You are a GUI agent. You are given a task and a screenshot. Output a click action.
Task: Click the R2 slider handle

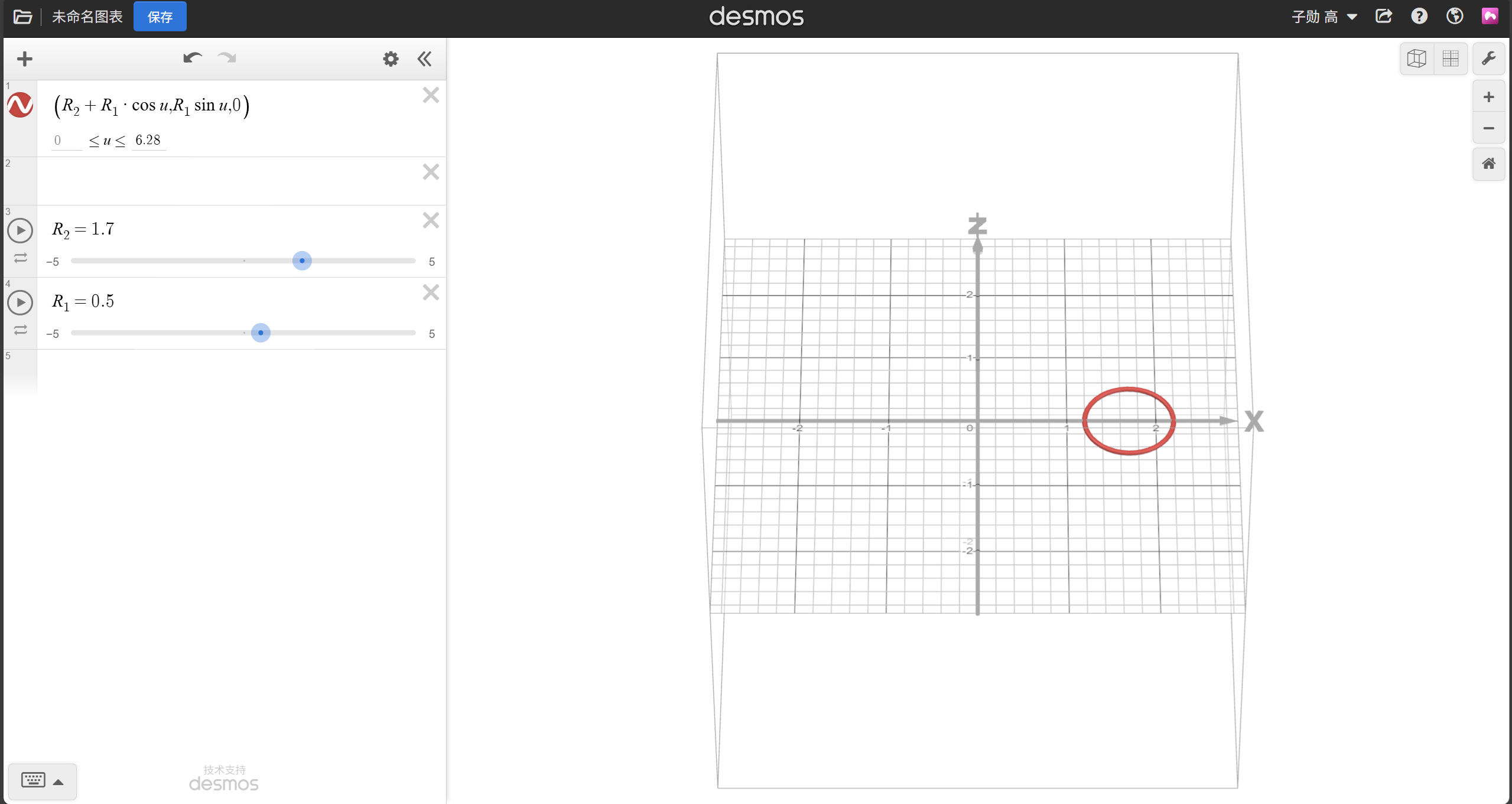[x=302, y=261]
